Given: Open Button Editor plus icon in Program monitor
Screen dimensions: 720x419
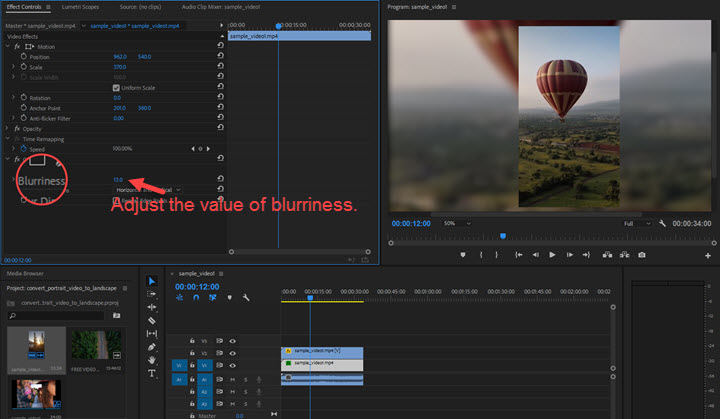Looking at the screenshot, I should pyautogui.click(x=708, y=255).
